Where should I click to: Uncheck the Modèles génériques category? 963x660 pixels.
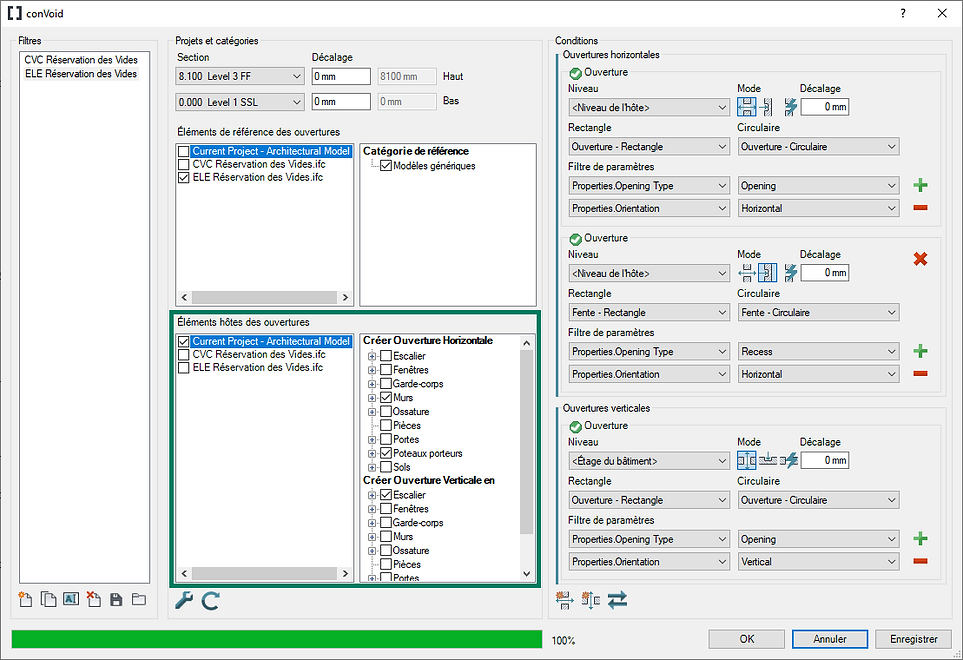pos(386,166)
